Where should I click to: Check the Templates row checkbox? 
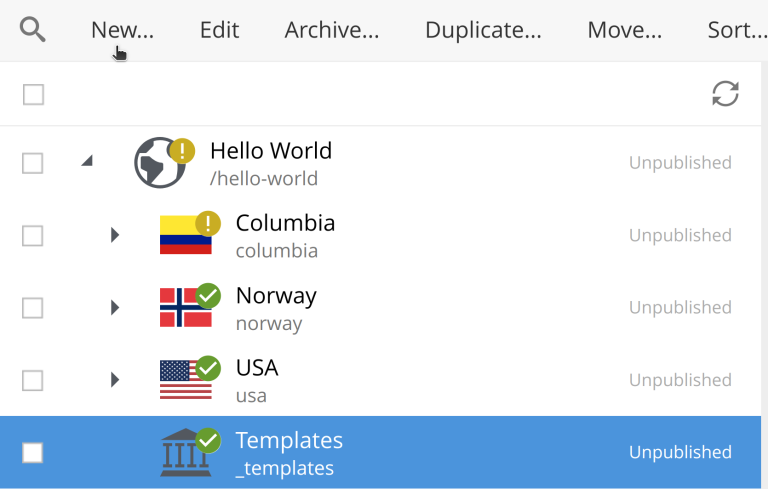(32, 452)
